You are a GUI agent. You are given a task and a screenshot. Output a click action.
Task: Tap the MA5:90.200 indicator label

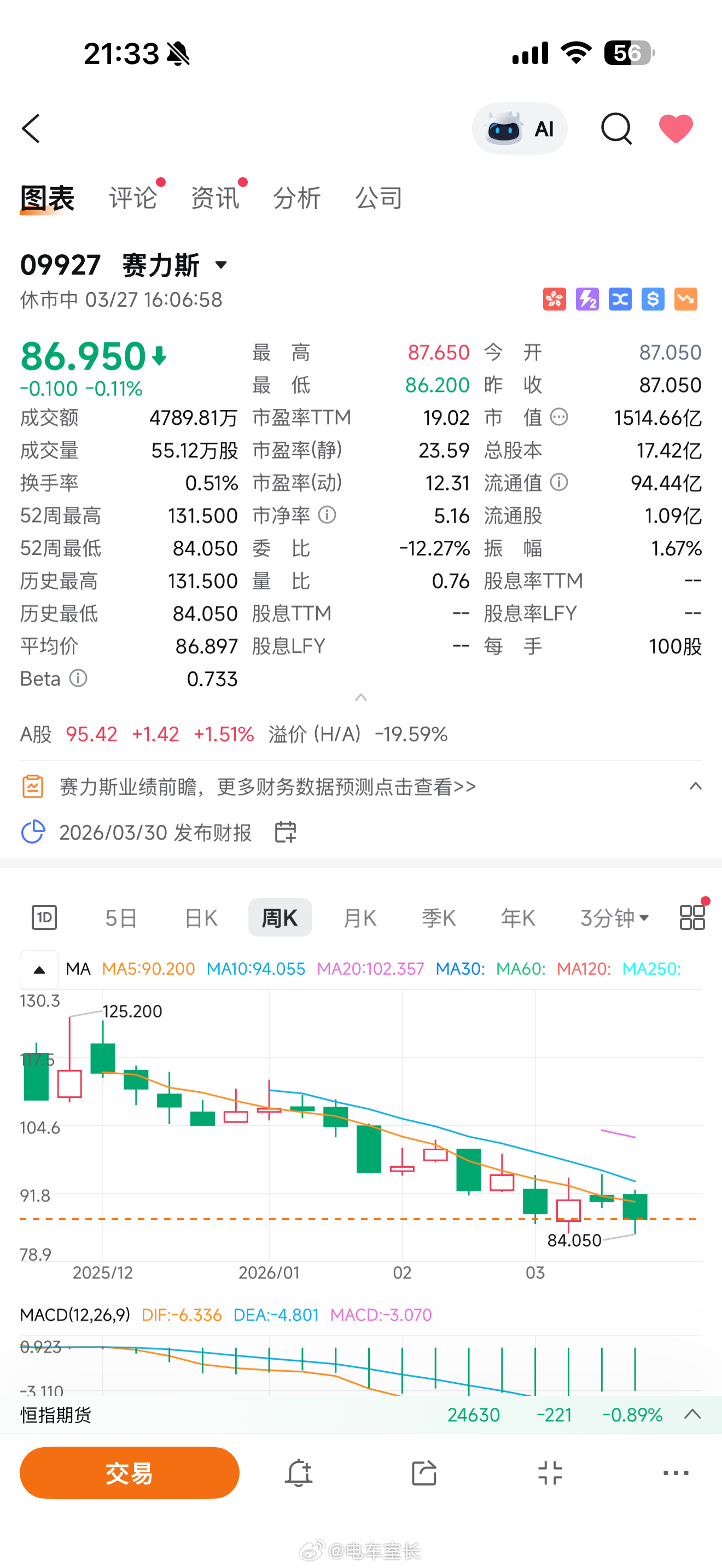pos(149,969)
